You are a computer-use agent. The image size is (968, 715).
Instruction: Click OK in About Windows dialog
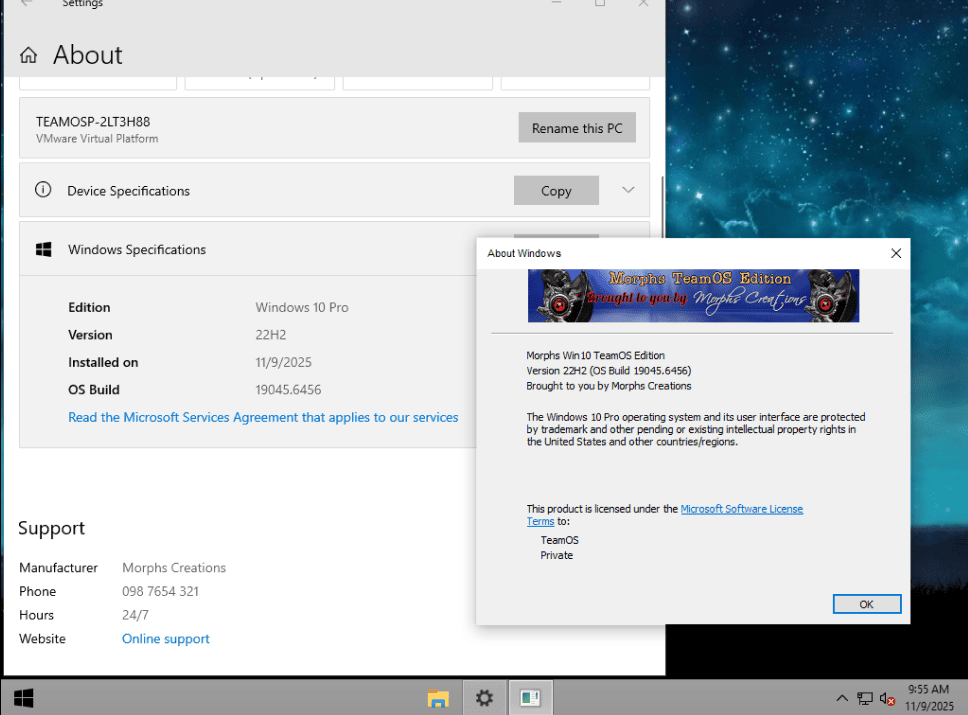866,604
